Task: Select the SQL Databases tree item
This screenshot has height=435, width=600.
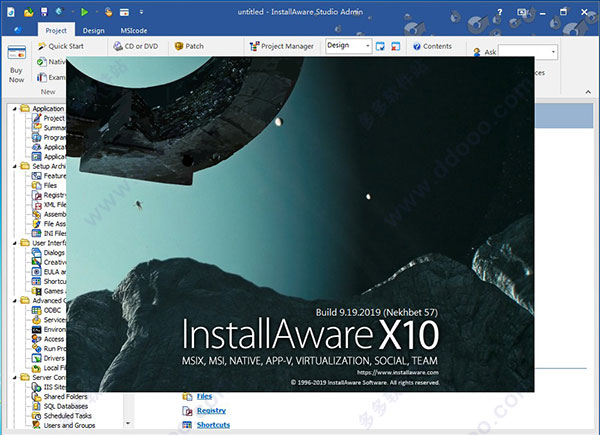Action: click(x=60, y=406)
